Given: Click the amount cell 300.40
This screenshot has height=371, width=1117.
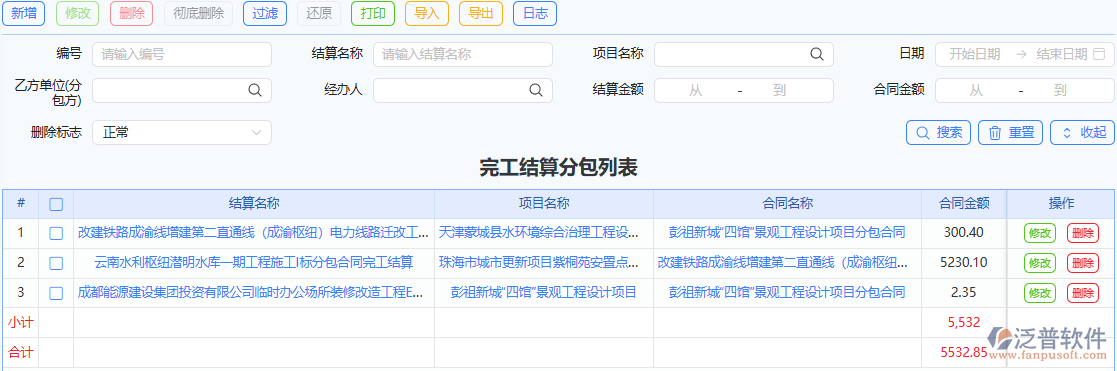Looking at the screenshot, I should click(x=964, y=232).
